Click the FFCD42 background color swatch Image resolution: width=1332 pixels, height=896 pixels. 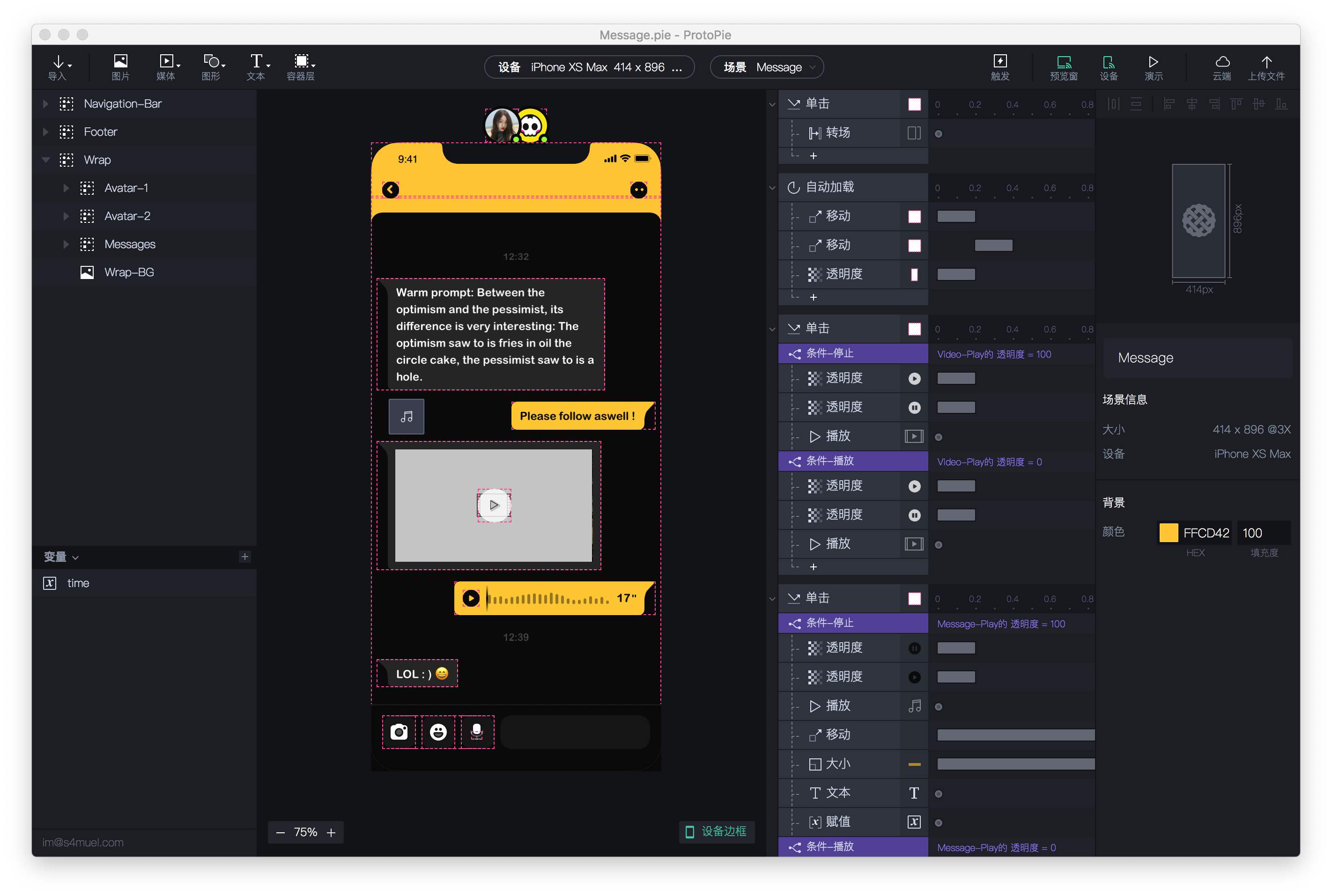click(x=1169, y=532)
